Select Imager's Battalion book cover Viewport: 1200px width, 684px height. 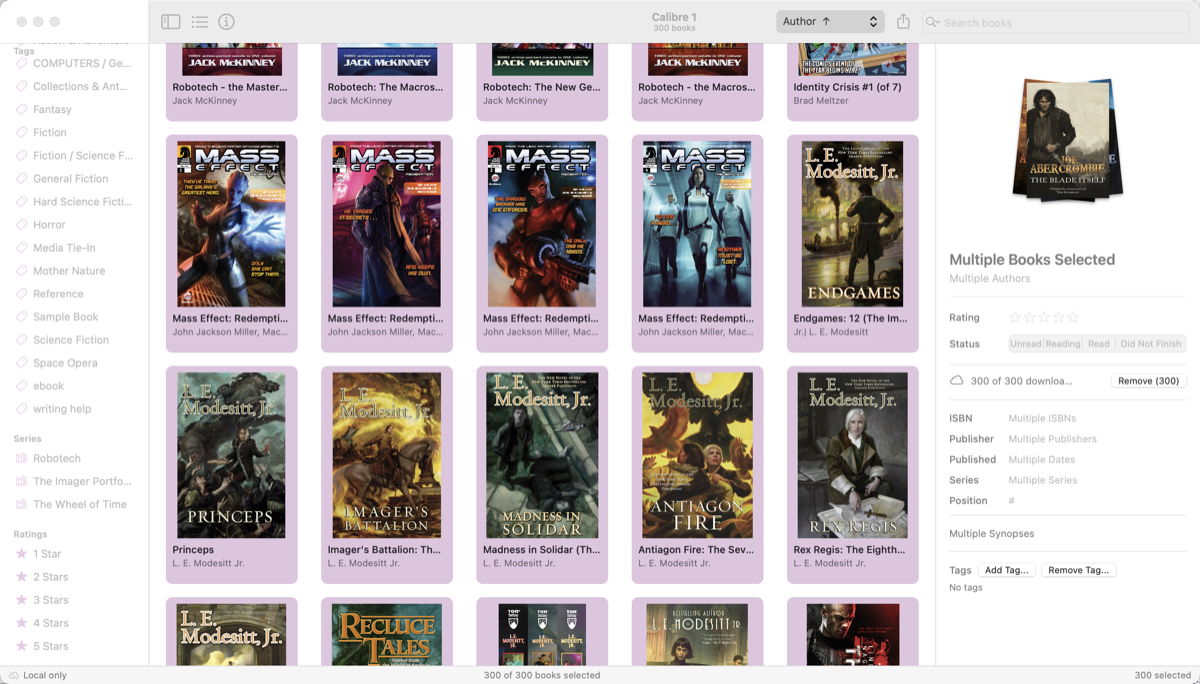(x=387, y=455)
